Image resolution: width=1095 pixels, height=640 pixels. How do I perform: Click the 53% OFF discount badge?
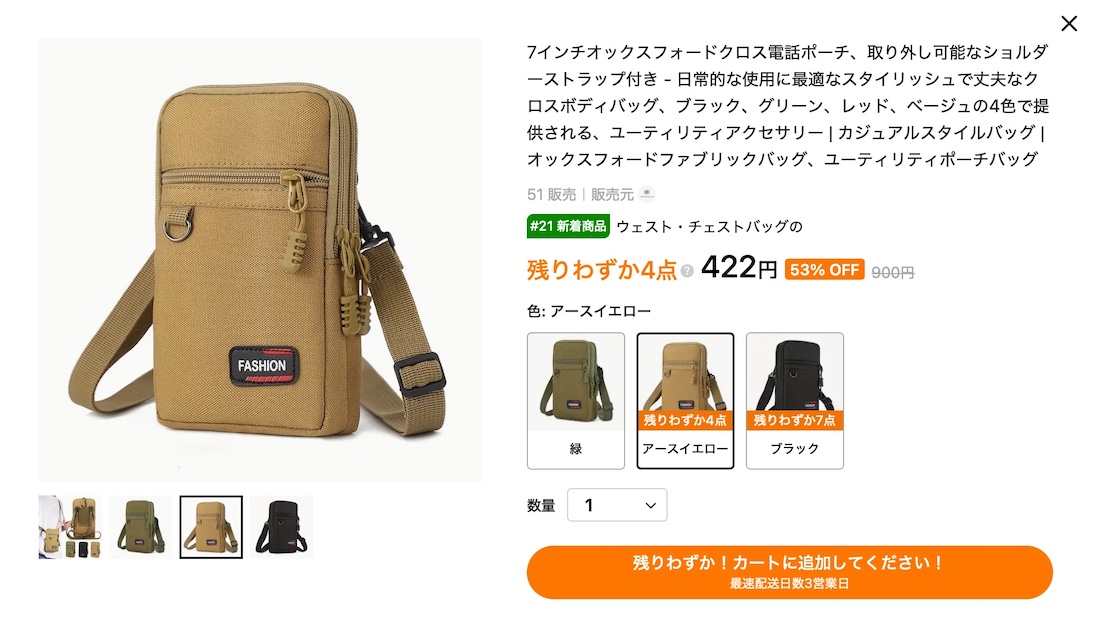pos(824,270)
